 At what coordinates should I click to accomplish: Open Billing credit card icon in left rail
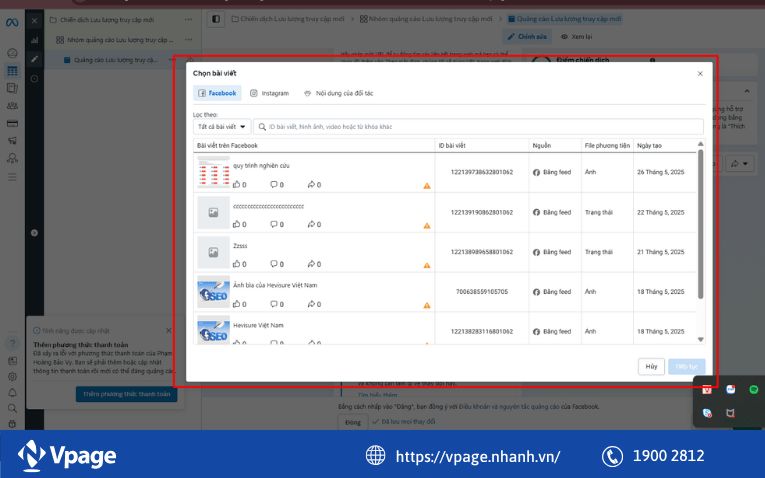[12, 123]
